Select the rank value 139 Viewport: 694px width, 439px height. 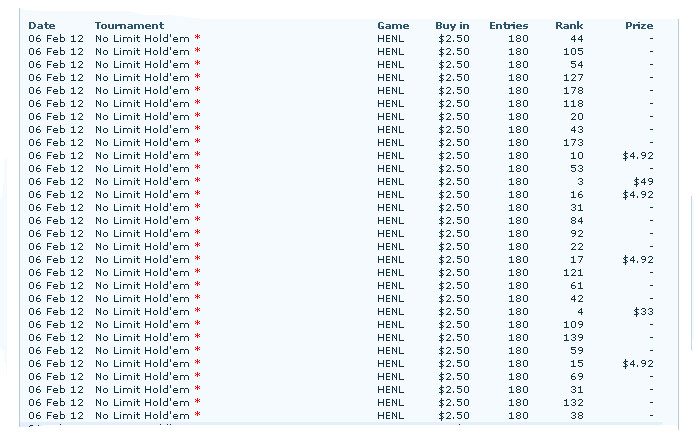click(x=573, y=338)
